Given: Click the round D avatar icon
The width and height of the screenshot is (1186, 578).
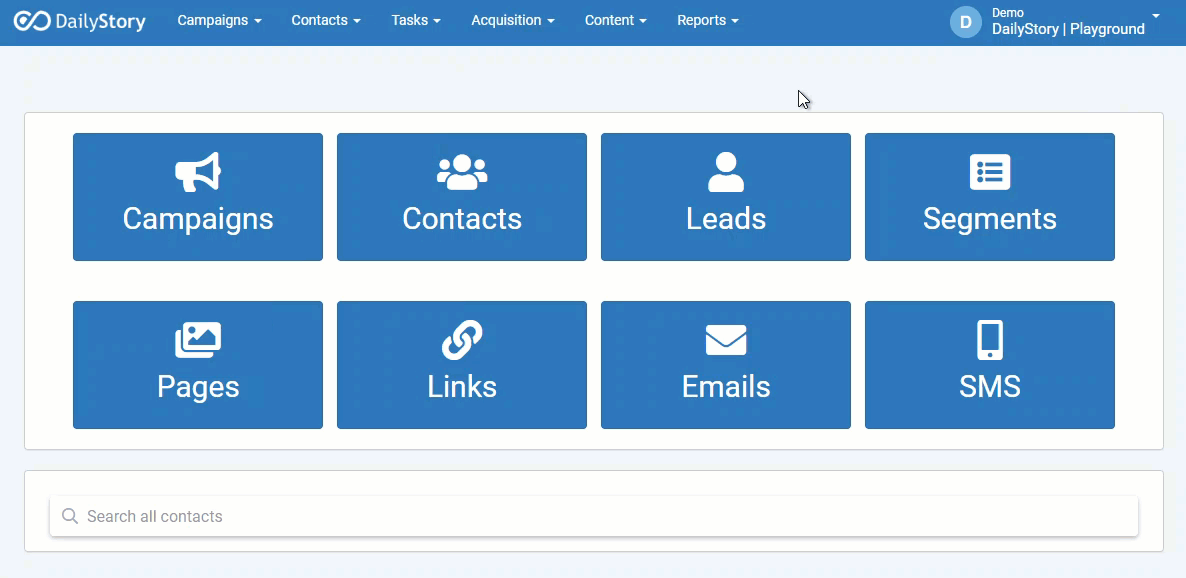Looking at the screenshot, I should tap(965, 22).
